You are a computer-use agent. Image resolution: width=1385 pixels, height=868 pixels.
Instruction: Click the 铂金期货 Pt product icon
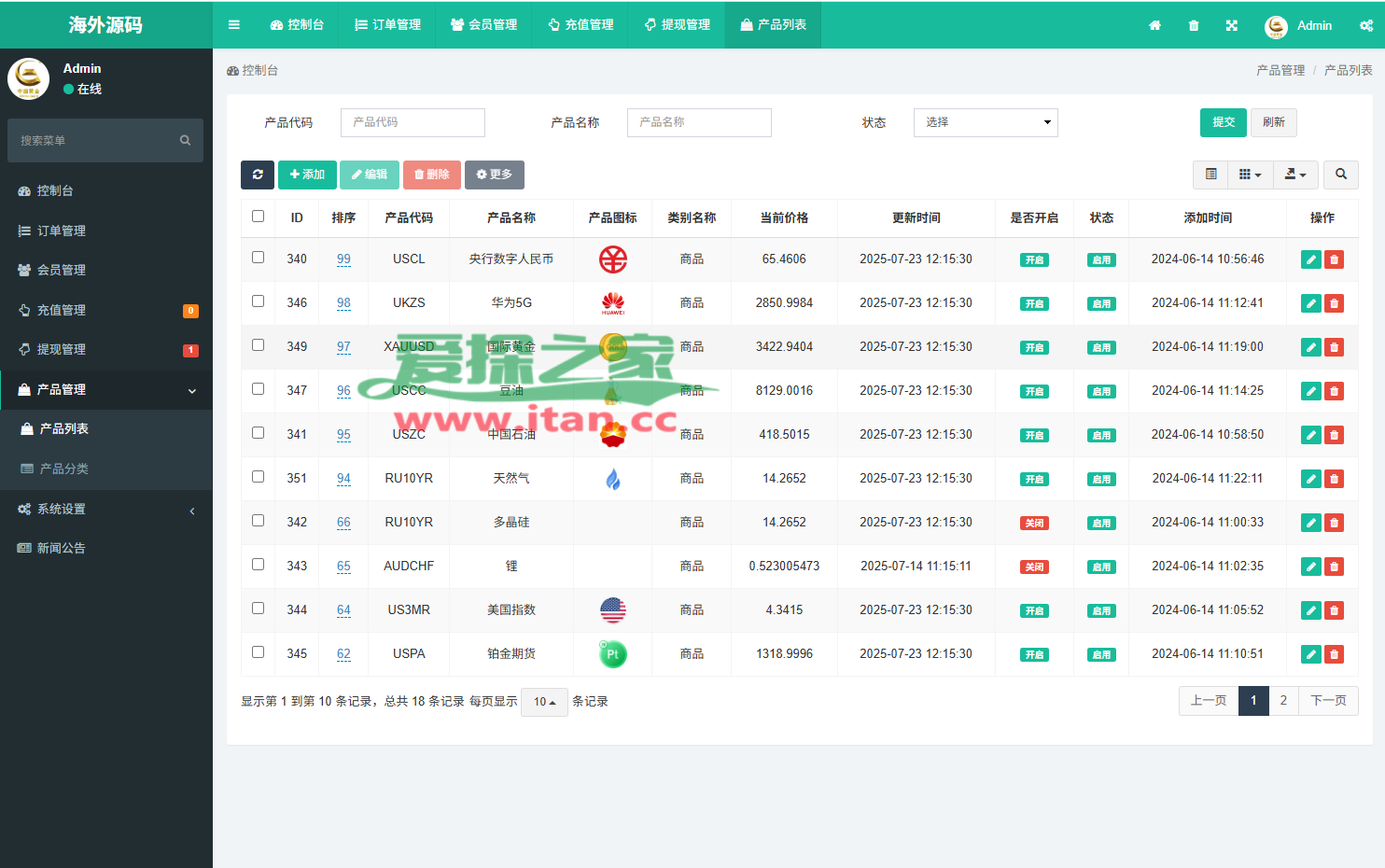tap(612, 653)
